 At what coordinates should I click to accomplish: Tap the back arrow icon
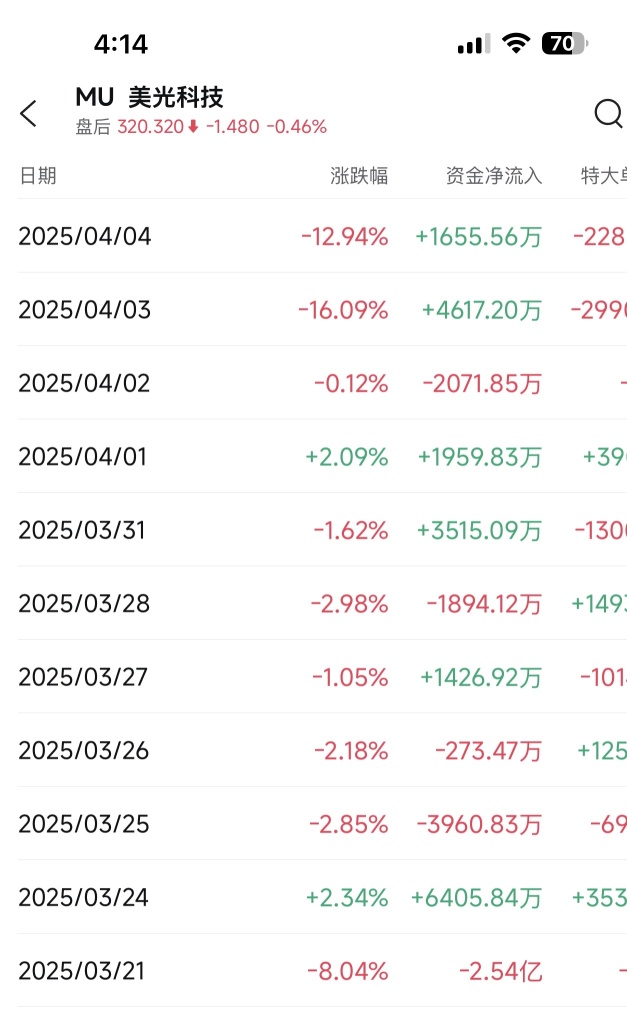click(x=28, y=114)
